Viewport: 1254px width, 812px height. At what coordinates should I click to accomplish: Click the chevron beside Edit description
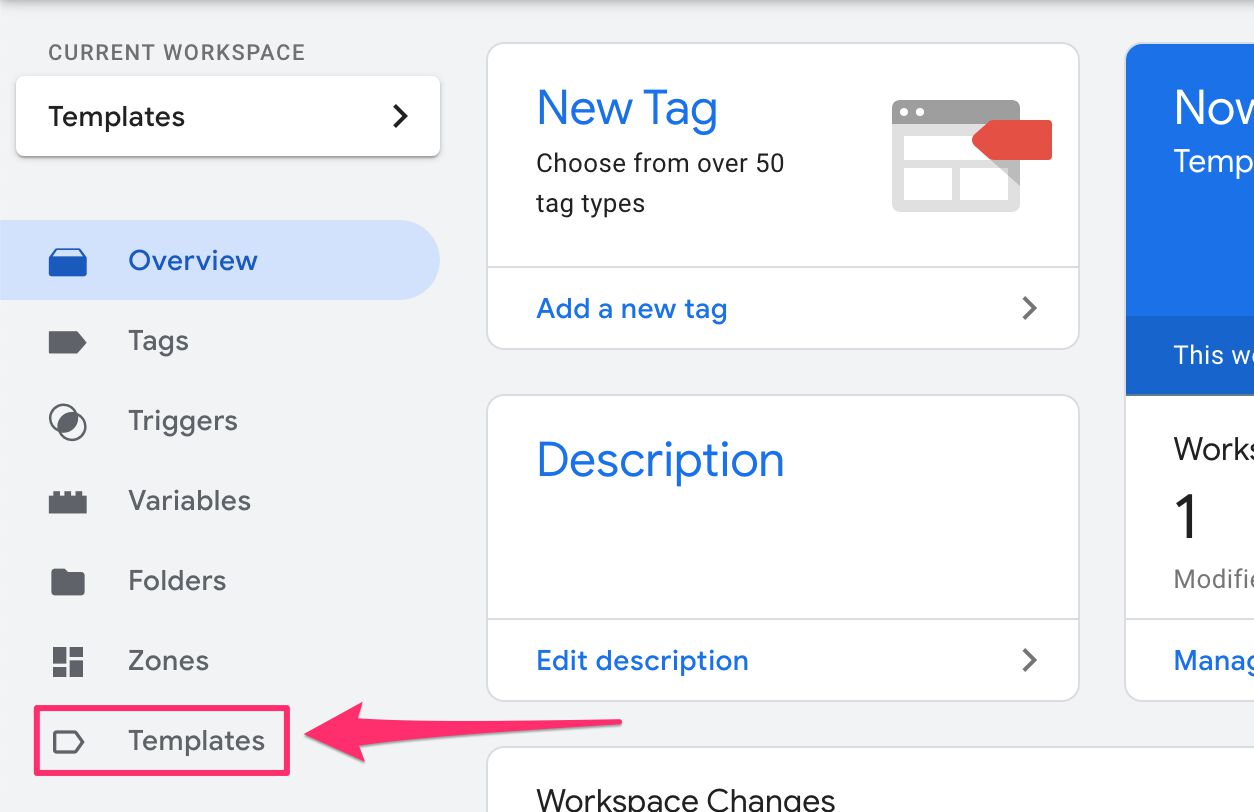1029,660
